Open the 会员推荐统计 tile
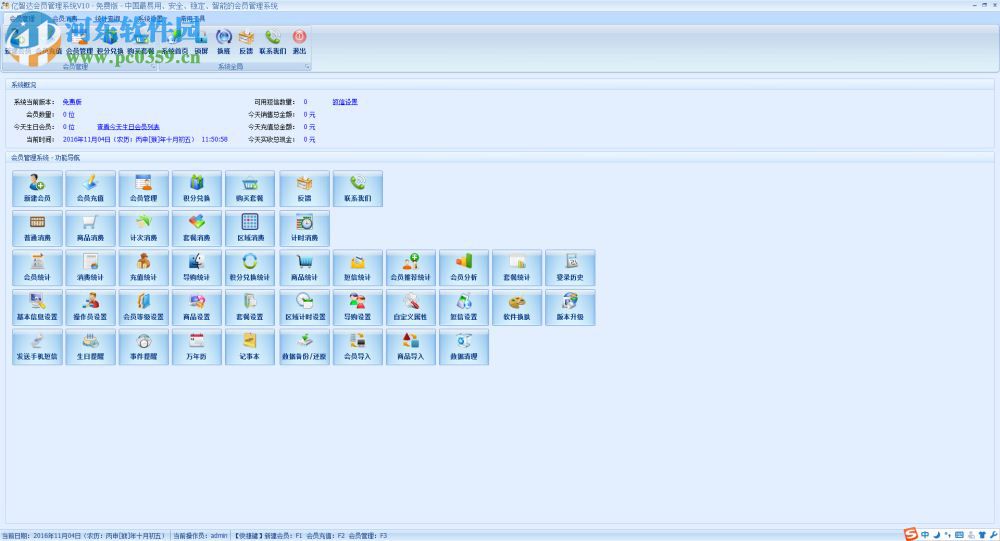This screenshot has width=1000, height=541. pos(410,267)
